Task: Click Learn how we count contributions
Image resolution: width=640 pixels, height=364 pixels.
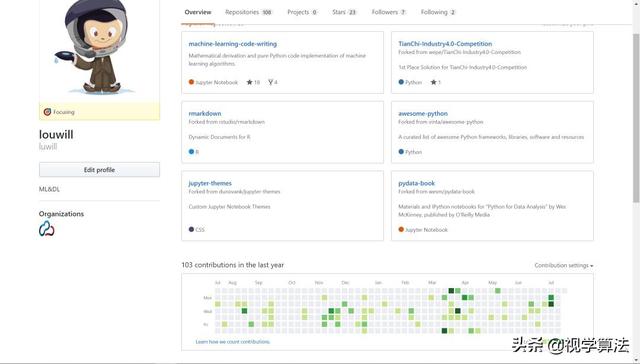Action: (233, 342)
